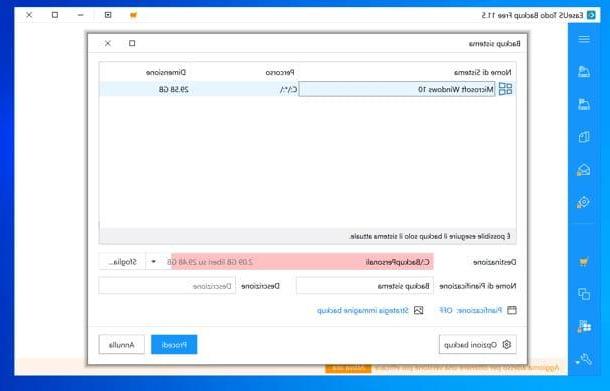Click the C:\*.\ path cell
The width and height of the screenshot is (610, 391).
click(x=288, y=89)
